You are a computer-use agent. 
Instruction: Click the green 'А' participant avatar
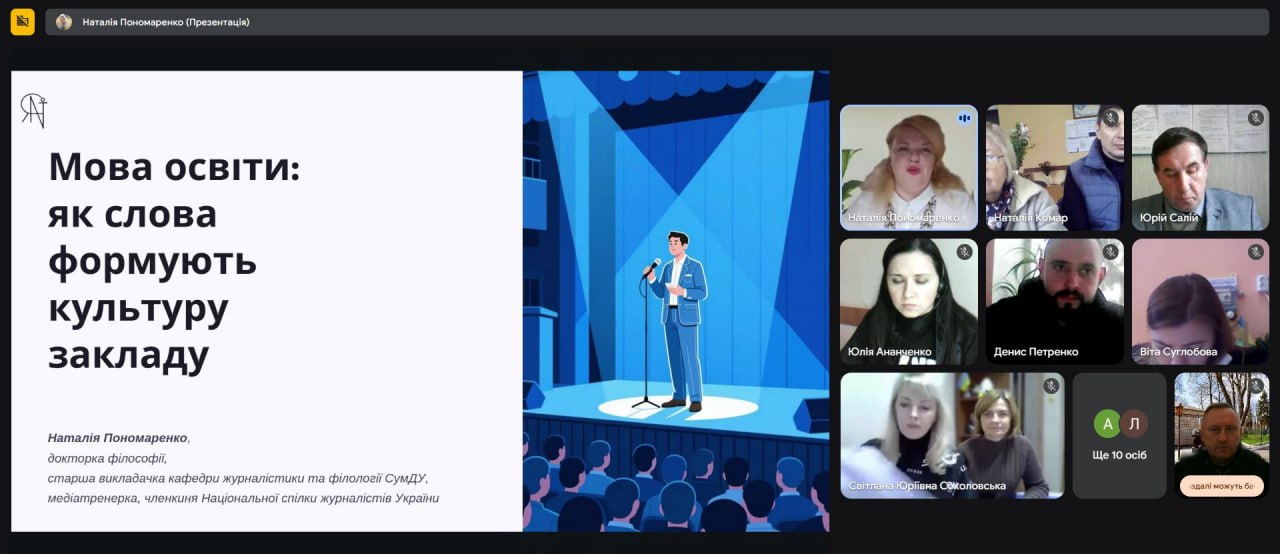(1106, 424)
